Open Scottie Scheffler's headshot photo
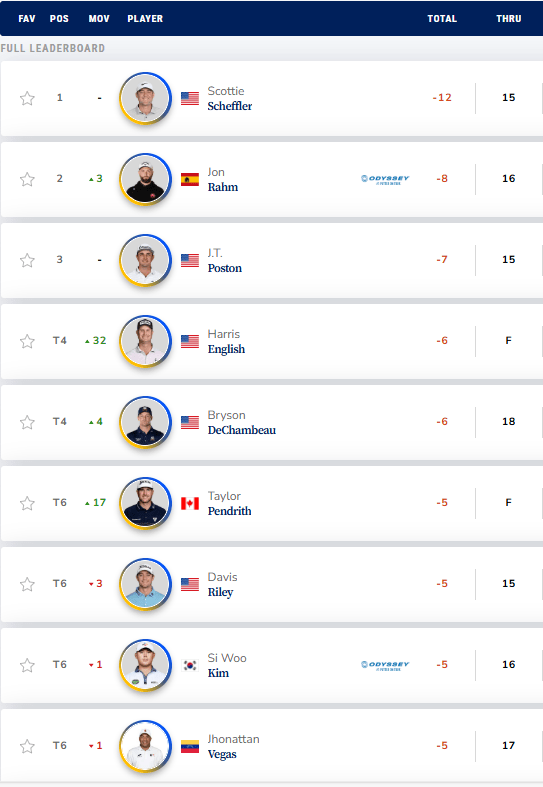Image resolution: width=543 pixels, height=787 pixels. tap(146, 98)
